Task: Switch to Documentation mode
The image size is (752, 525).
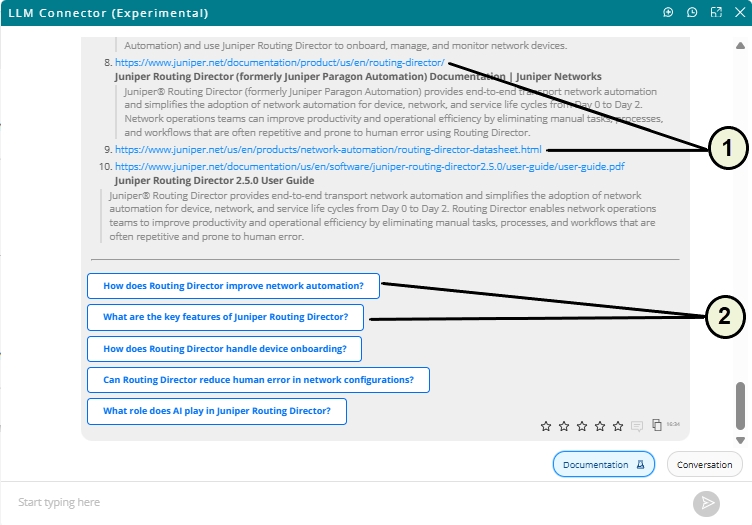Action: coord(604,464)
